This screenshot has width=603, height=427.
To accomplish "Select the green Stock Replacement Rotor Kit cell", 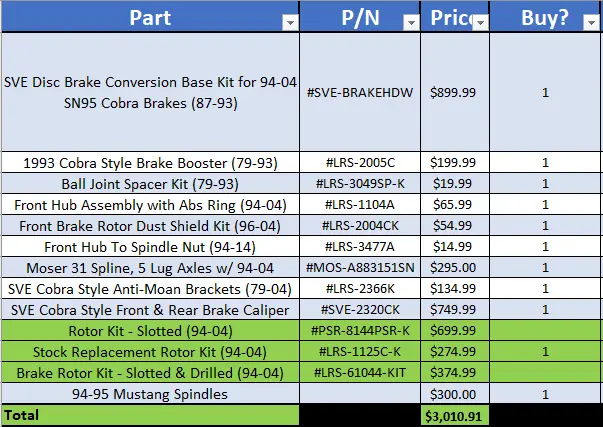I will click(x=150, y=352).
